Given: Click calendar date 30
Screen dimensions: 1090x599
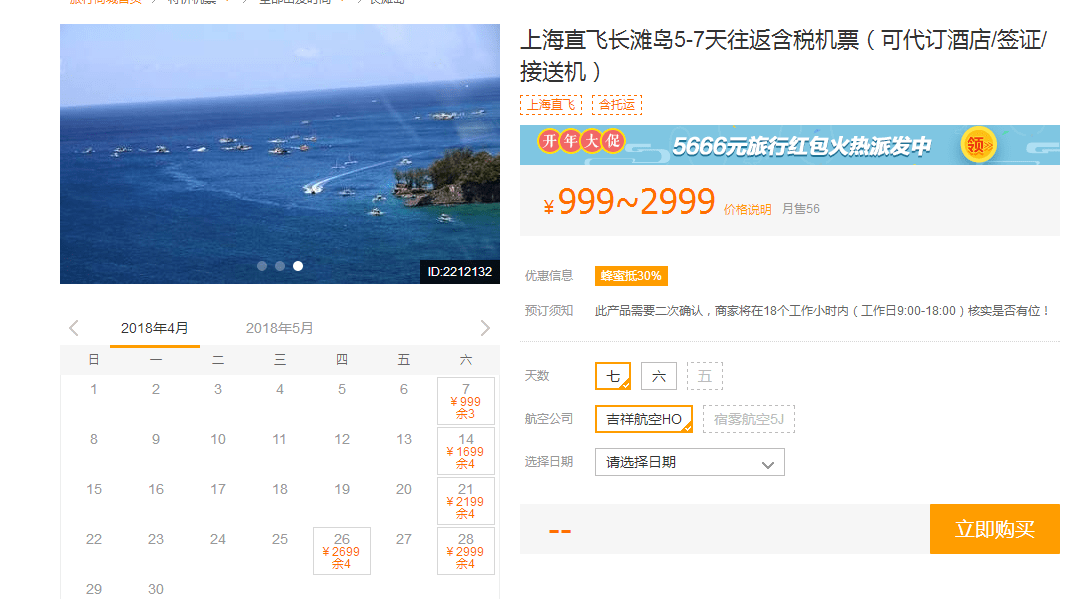Looking at the screenshot, I should pyautogui.click(x=156, y=589).
